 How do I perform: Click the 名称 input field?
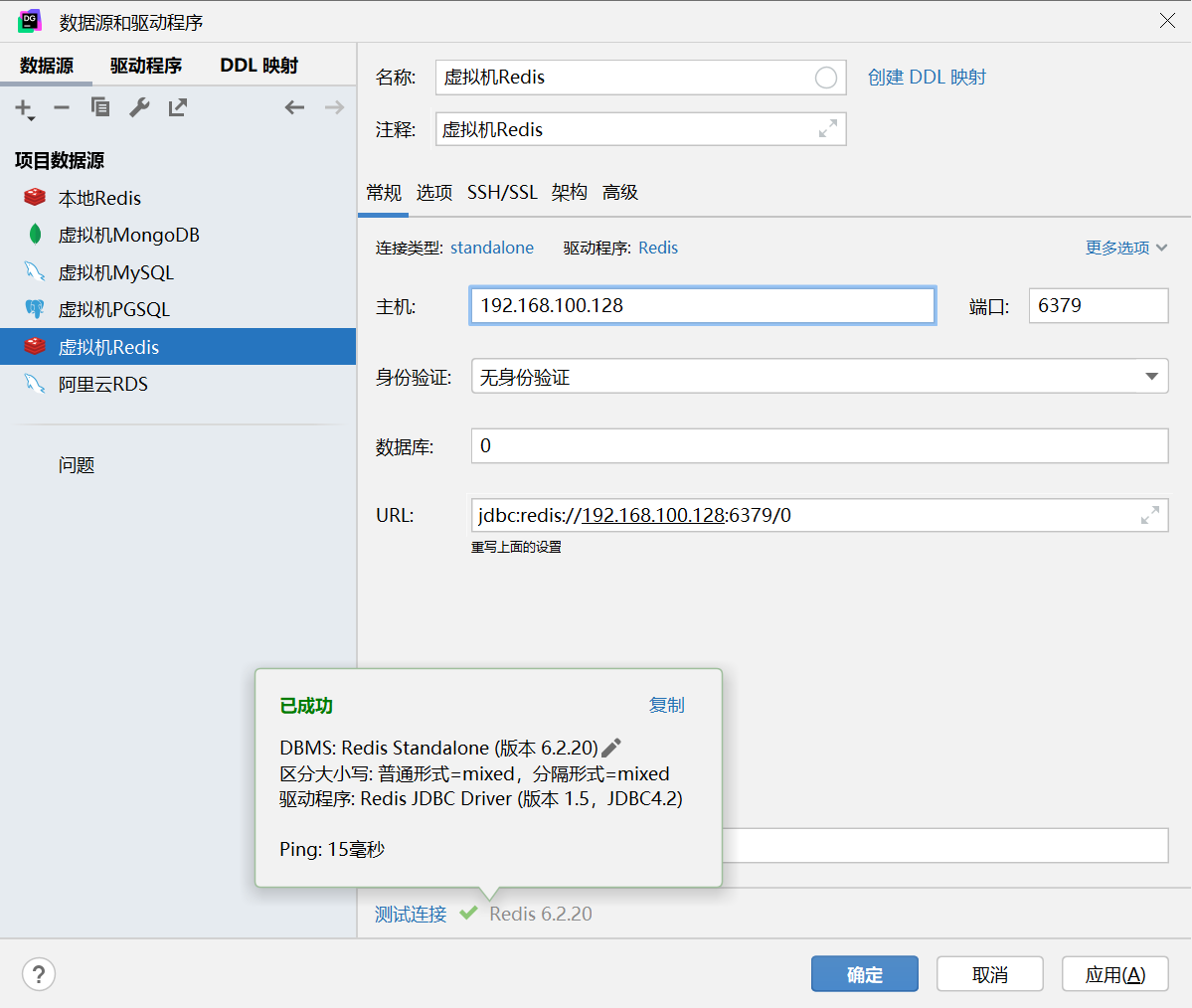point(640,78)
